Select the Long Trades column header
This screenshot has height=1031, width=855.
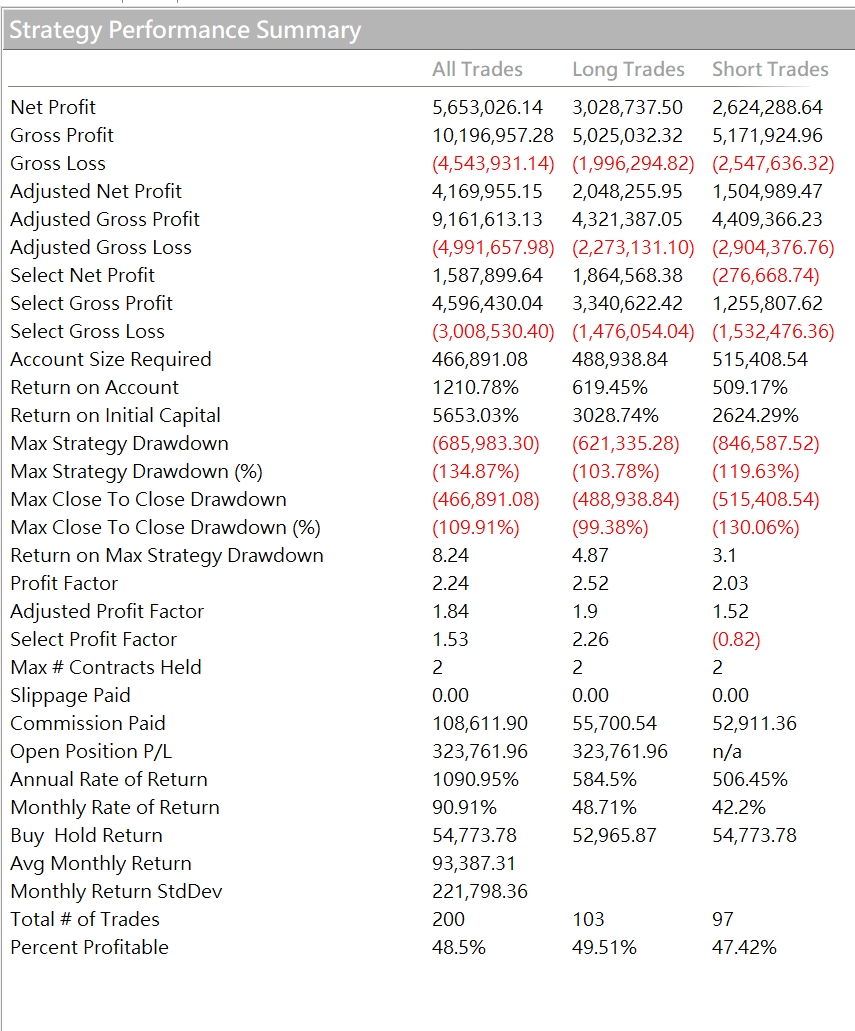pyautogui.click(x=628, y=69)
